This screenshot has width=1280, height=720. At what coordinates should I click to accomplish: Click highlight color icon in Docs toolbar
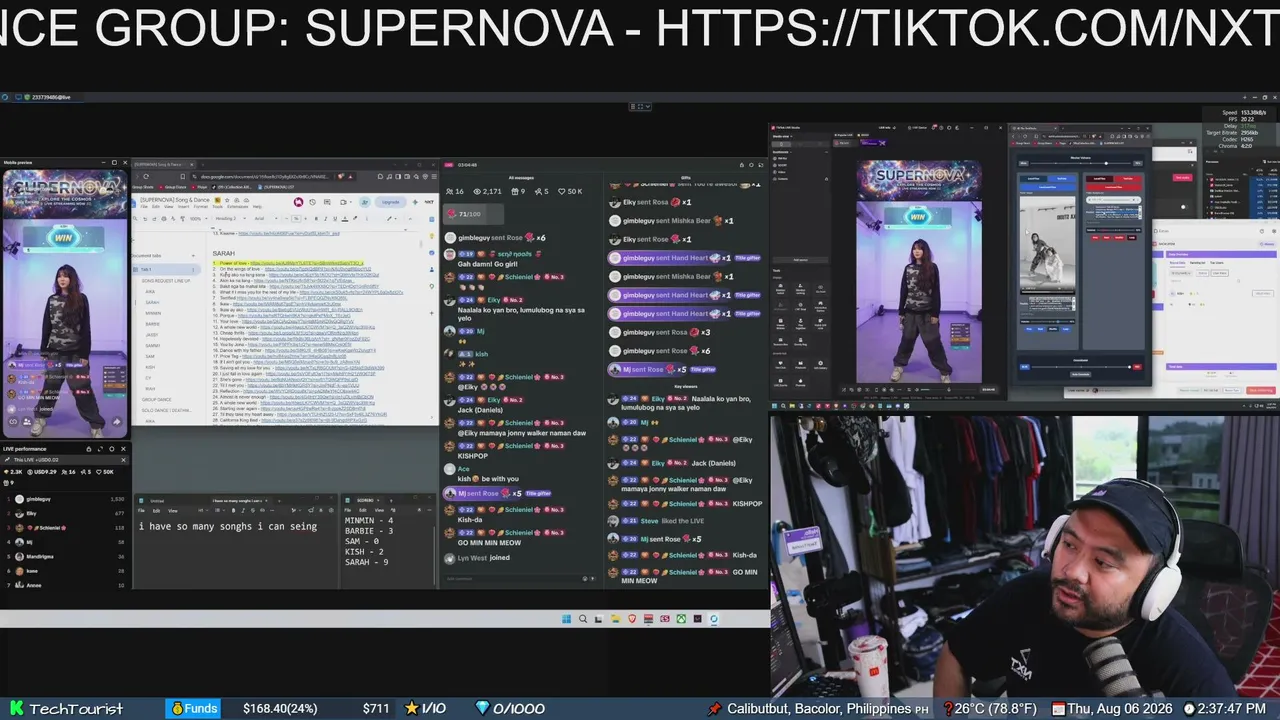pos(355,219)
